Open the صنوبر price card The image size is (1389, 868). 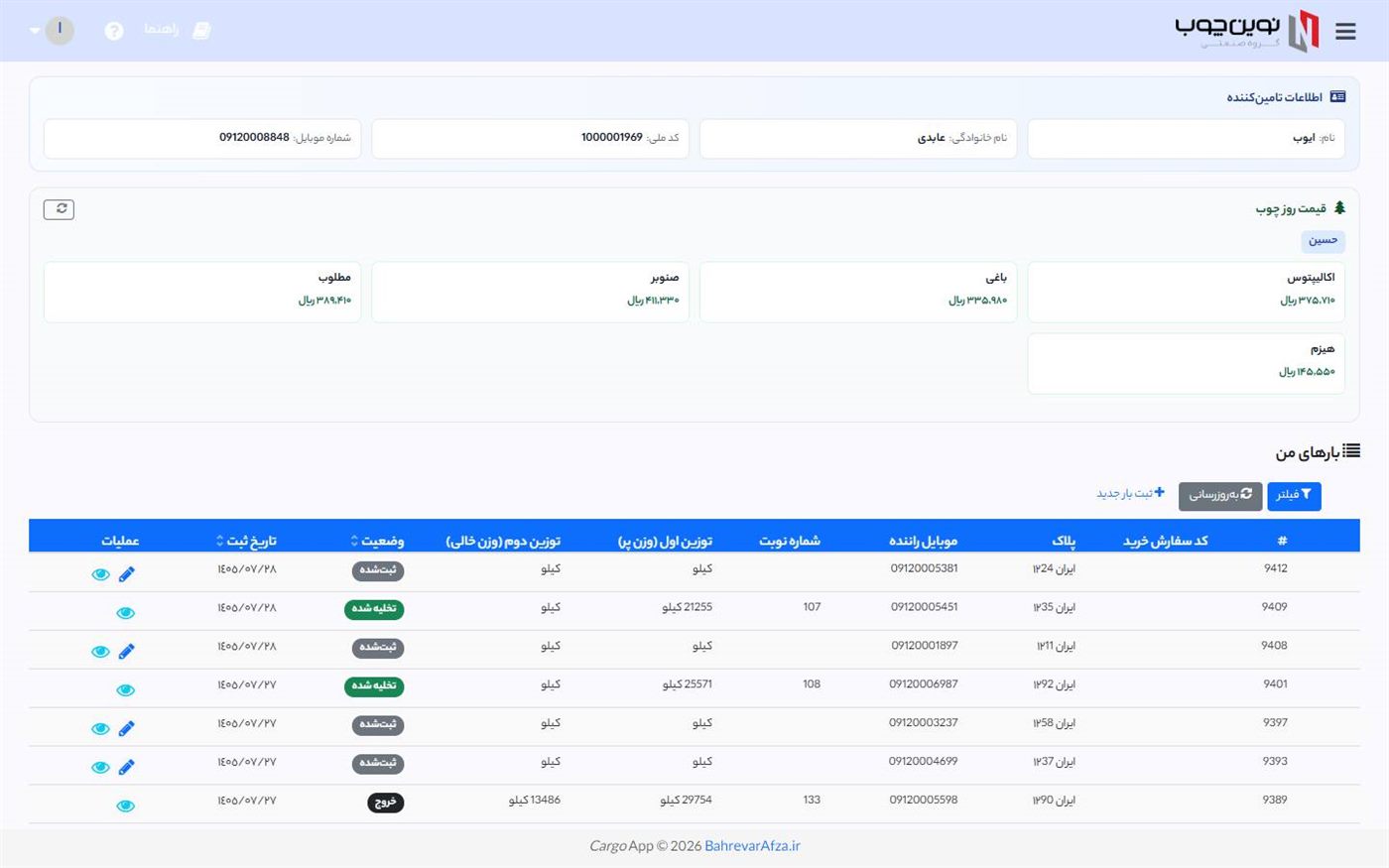(530, 292)
